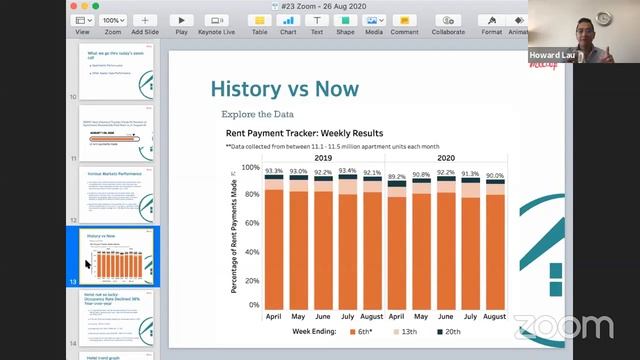Add a Text box from toolbar
This screenshot has height=360, width=640.
click(317, 20)
